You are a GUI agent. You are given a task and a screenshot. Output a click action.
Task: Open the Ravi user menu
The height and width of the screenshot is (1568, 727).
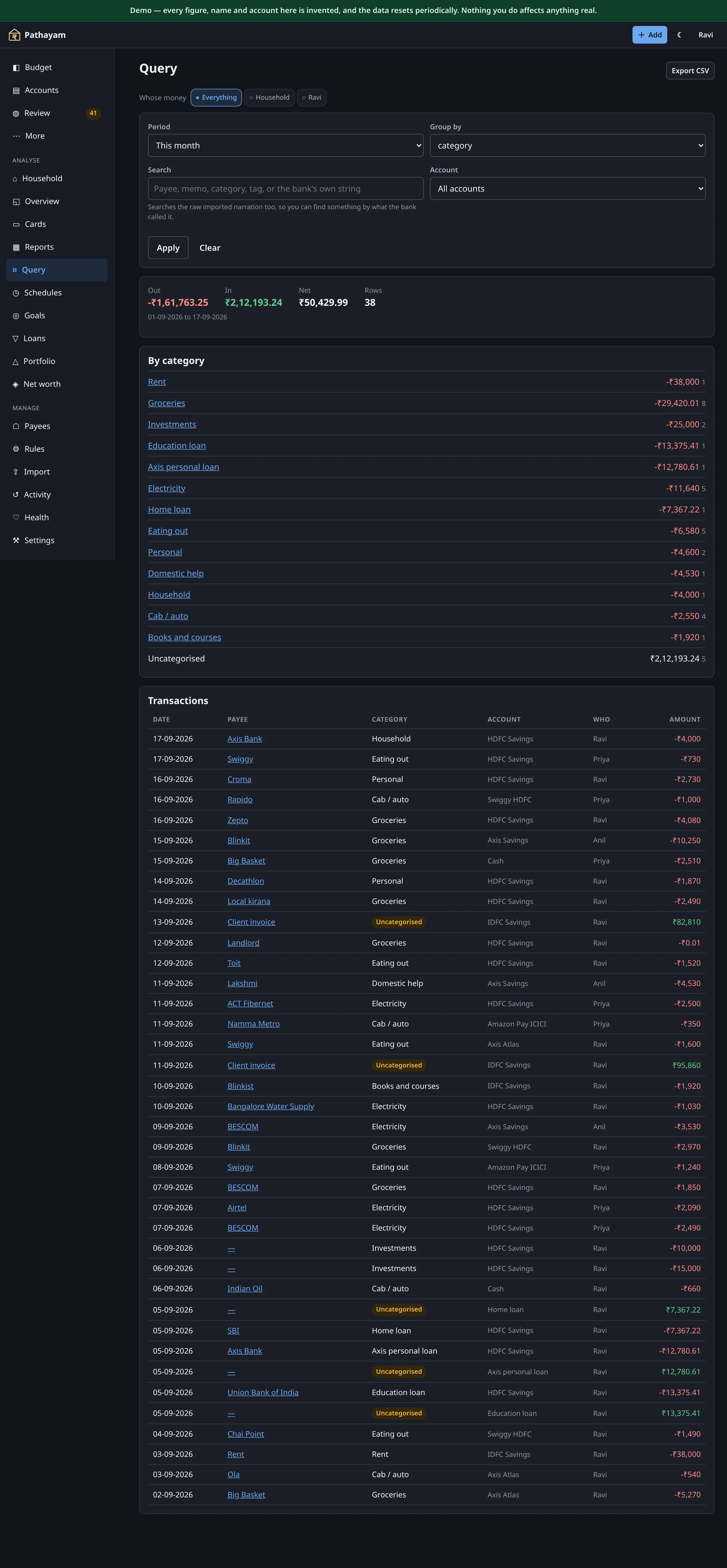706,35
